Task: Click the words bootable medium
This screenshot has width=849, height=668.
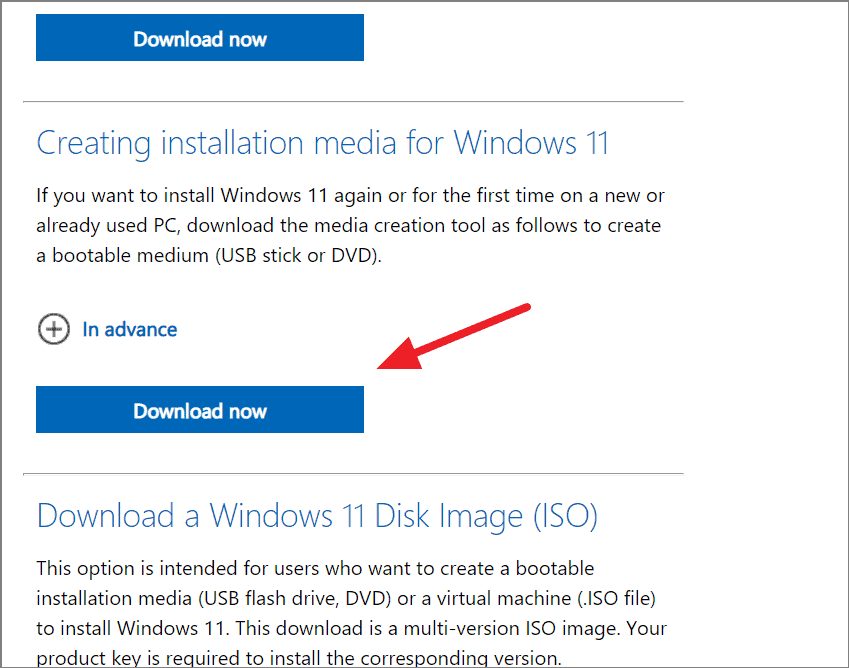Action: pos(130,256)
